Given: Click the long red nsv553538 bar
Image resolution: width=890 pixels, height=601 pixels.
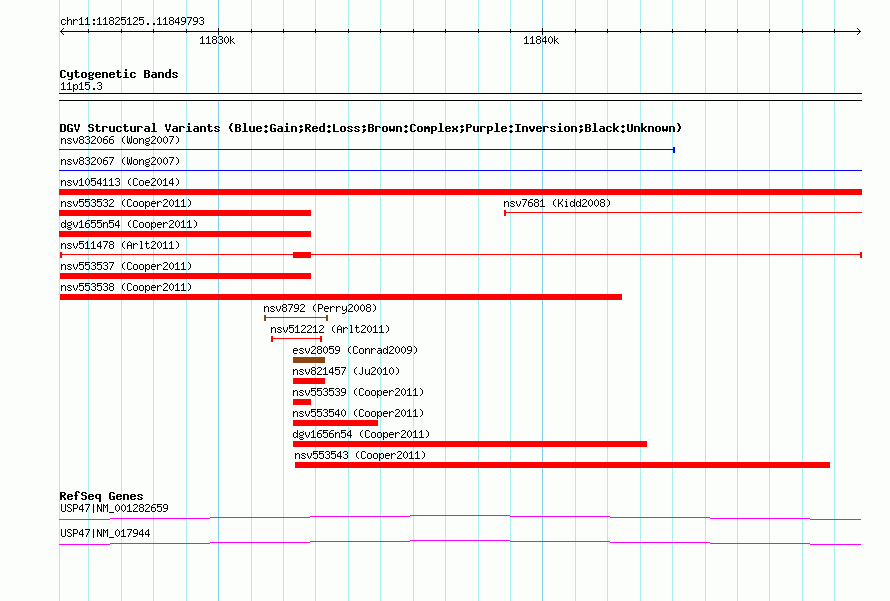Looking at the screenshot, I should click(x=341, y=297).
